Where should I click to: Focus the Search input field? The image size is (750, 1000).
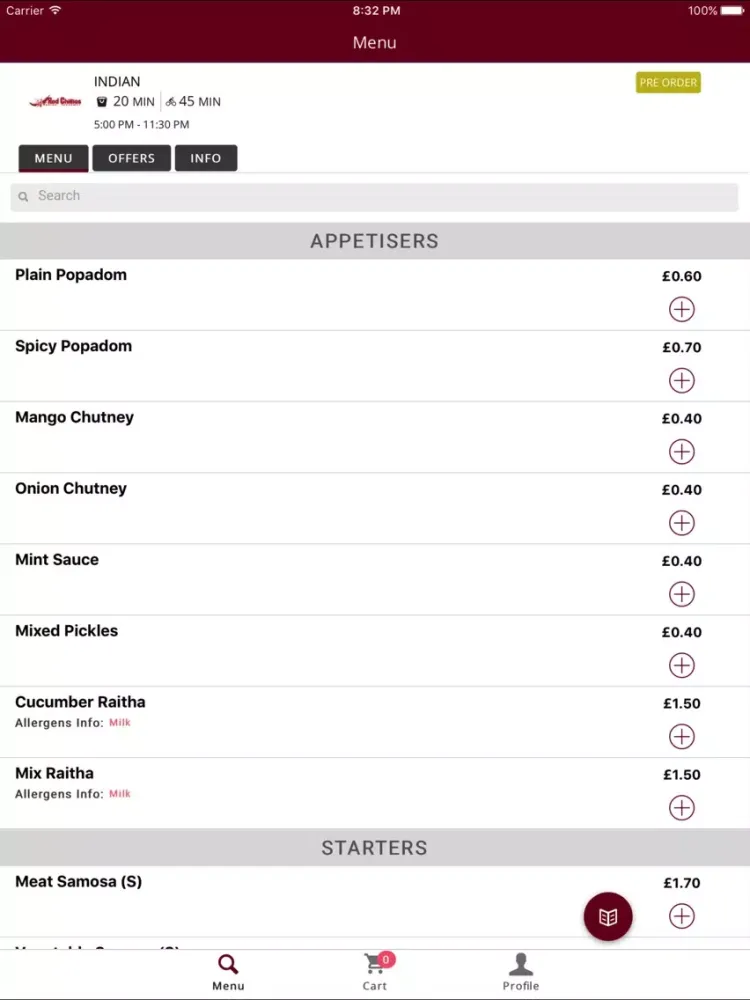[374, 196]
